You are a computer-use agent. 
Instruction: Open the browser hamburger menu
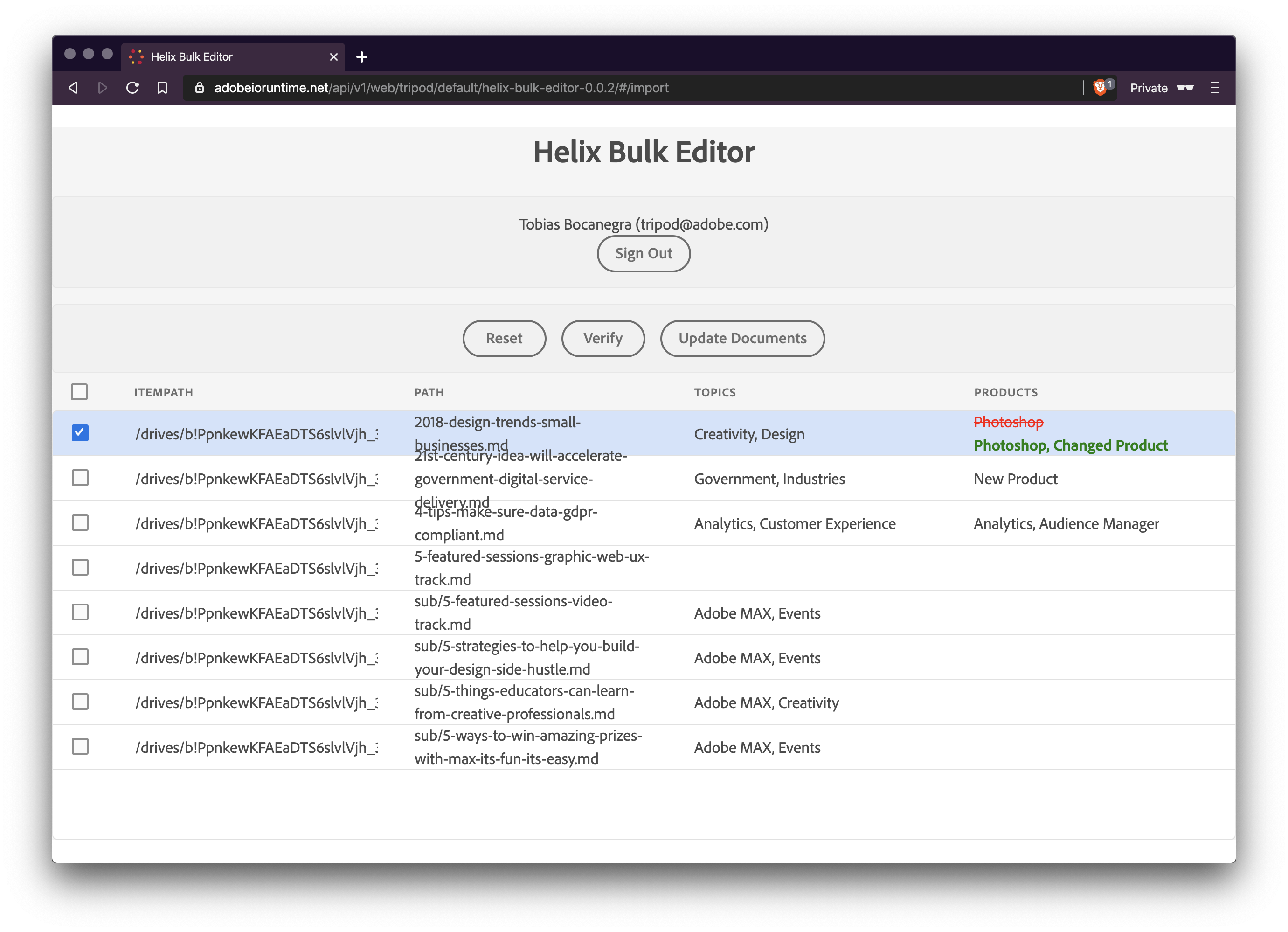tap(1215, 88)
